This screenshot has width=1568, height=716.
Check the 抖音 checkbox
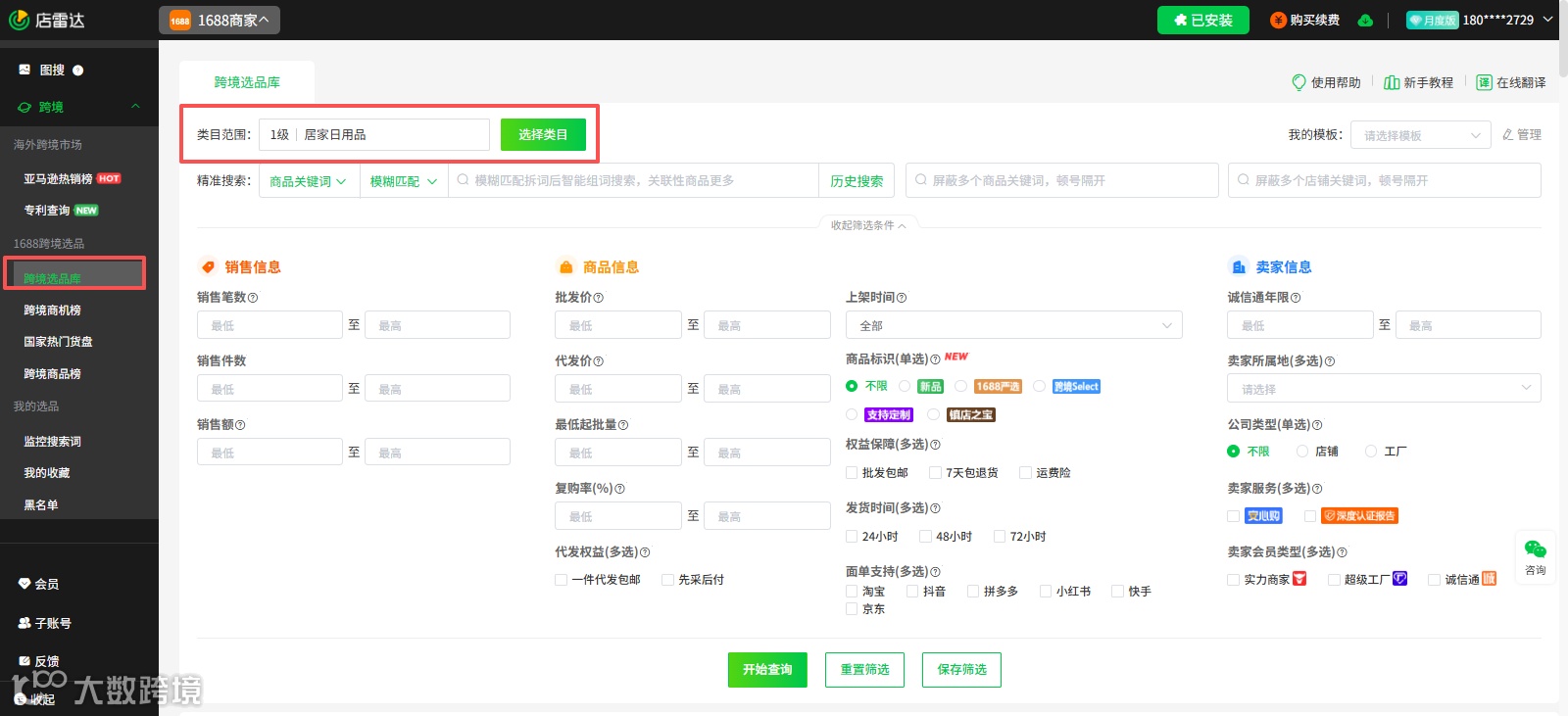point(912,592)
